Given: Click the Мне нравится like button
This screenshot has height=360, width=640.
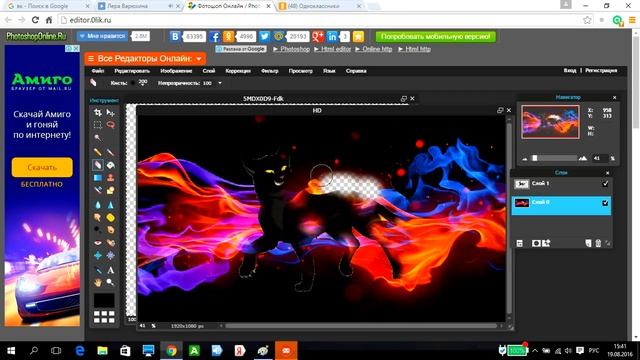Looking at the screenshot, I should click(102, 36).
